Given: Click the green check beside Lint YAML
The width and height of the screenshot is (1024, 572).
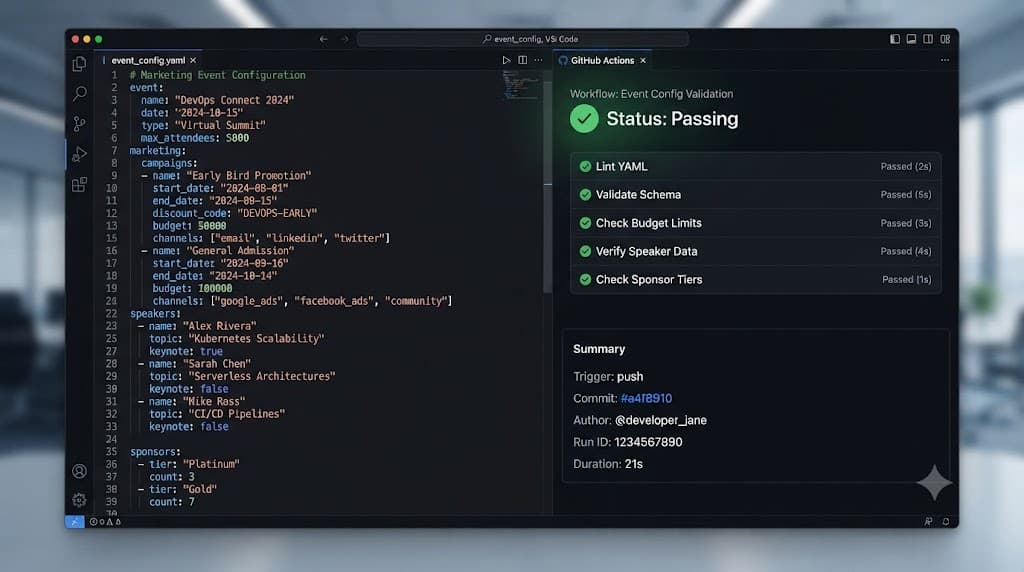Looking at the screenshot, I should (585, 167).
